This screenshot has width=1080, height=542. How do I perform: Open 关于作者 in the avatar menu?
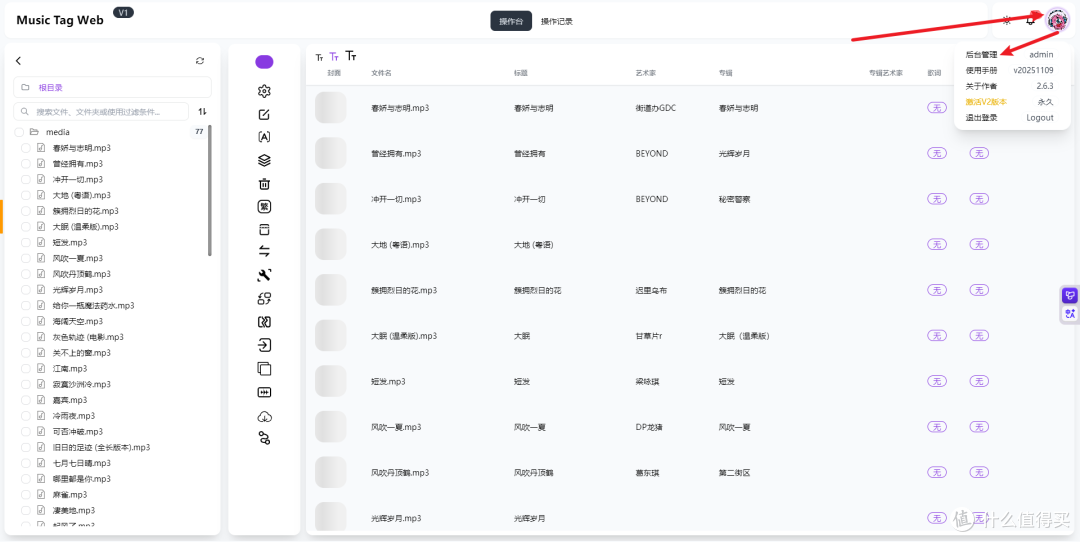tap(982, 86)
